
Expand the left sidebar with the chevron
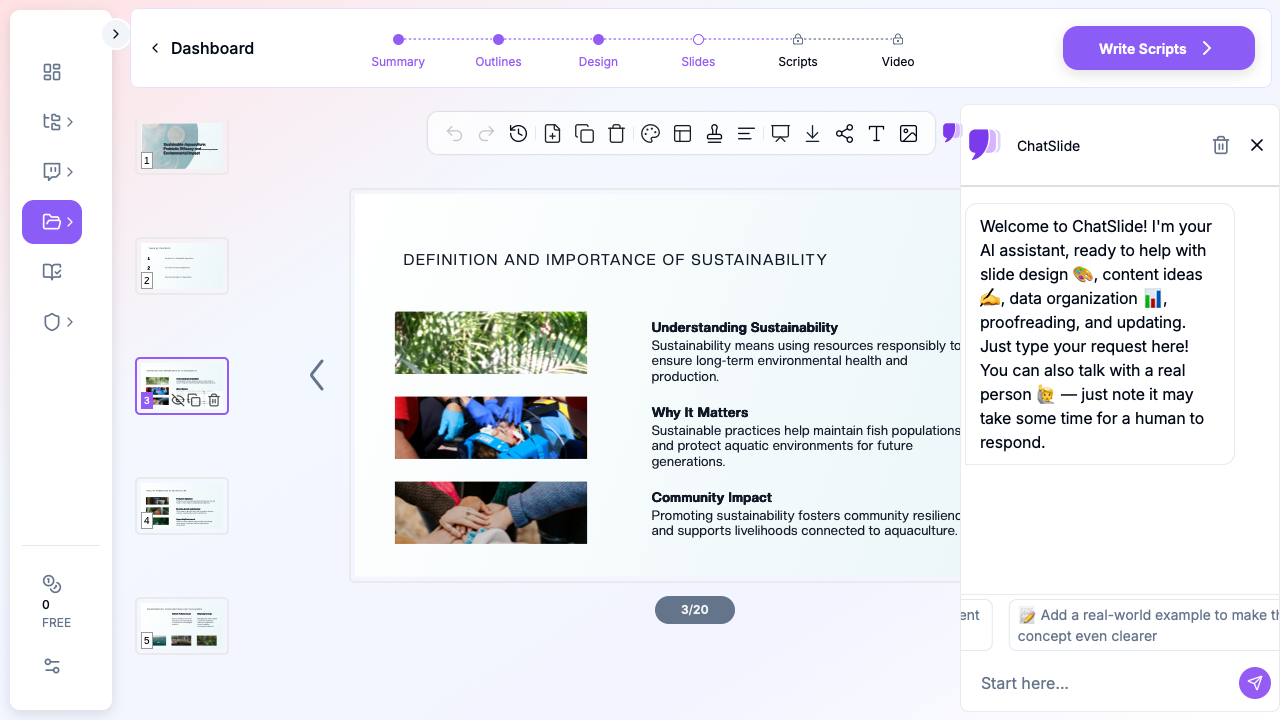tap(115, 34)
